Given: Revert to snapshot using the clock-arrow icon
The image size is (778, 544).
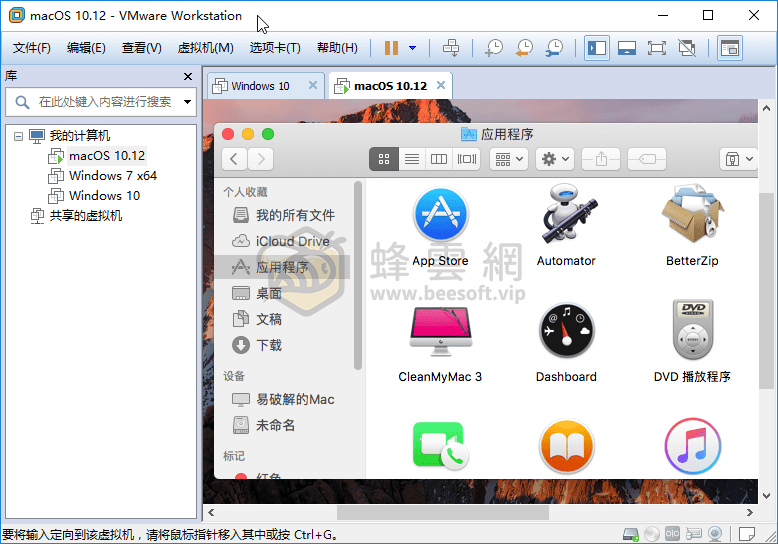Looking at the screenshot, I should point(524,48).
